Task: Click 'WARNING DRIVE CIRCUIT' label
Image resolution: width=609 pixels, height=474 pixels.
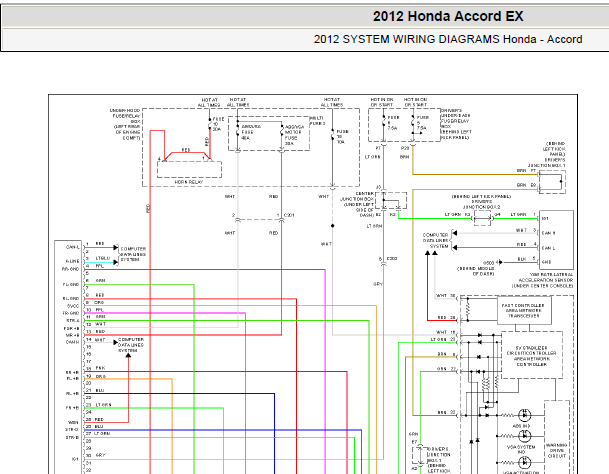Action: [x=557, y=450]
